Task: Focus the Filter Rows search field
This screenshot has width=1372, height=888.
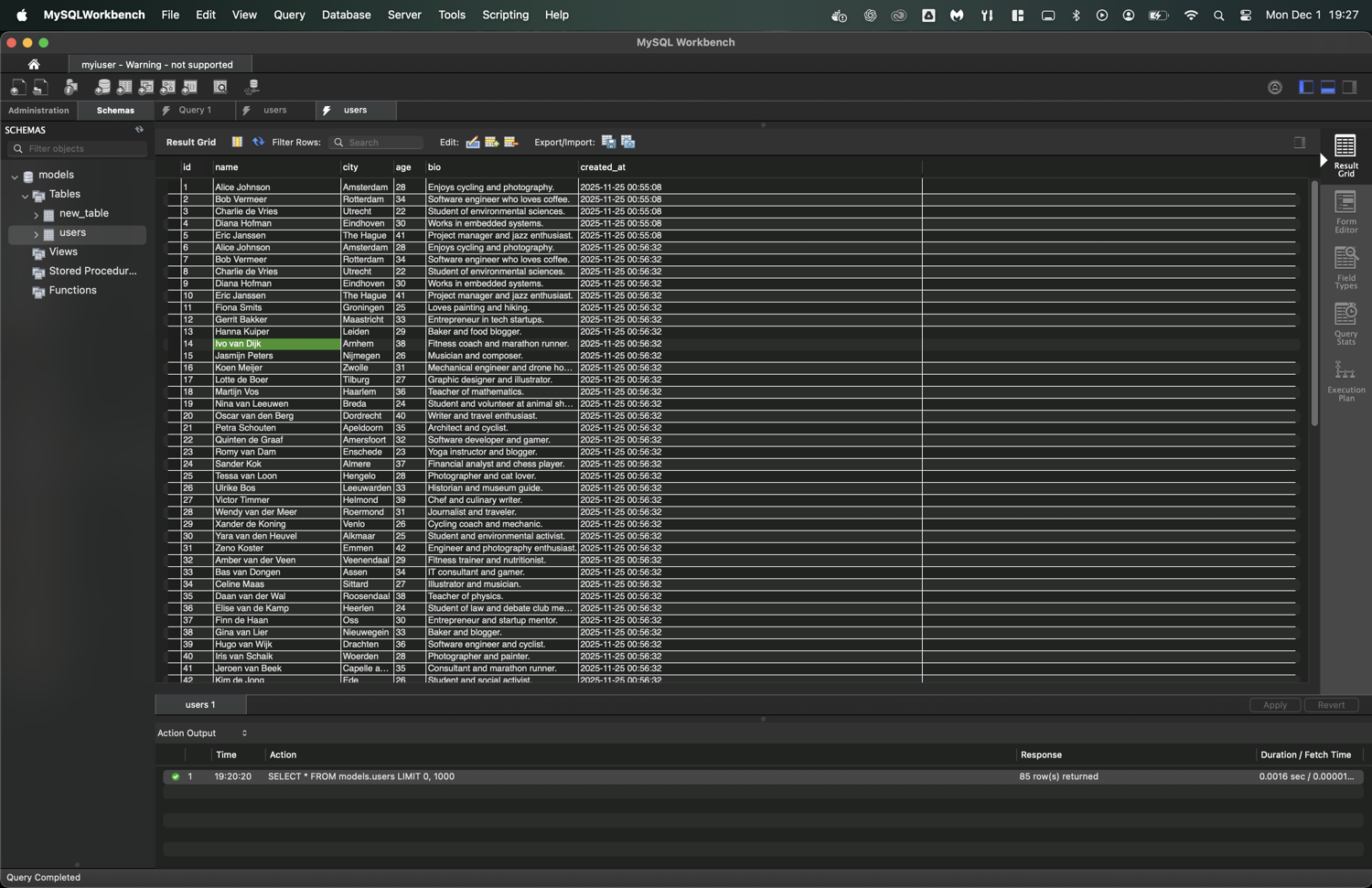Action: click(x=377, y=143)
